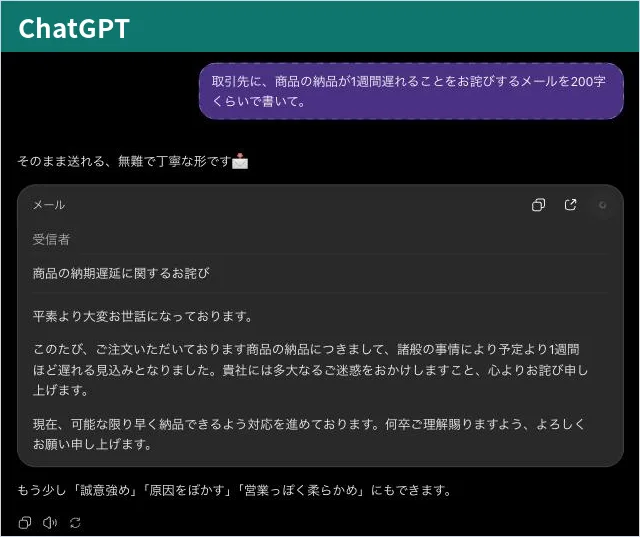640x537 pixels.
Task: Click the paragraph starting with 現在、可能な限り
Action: coord(309,434)
